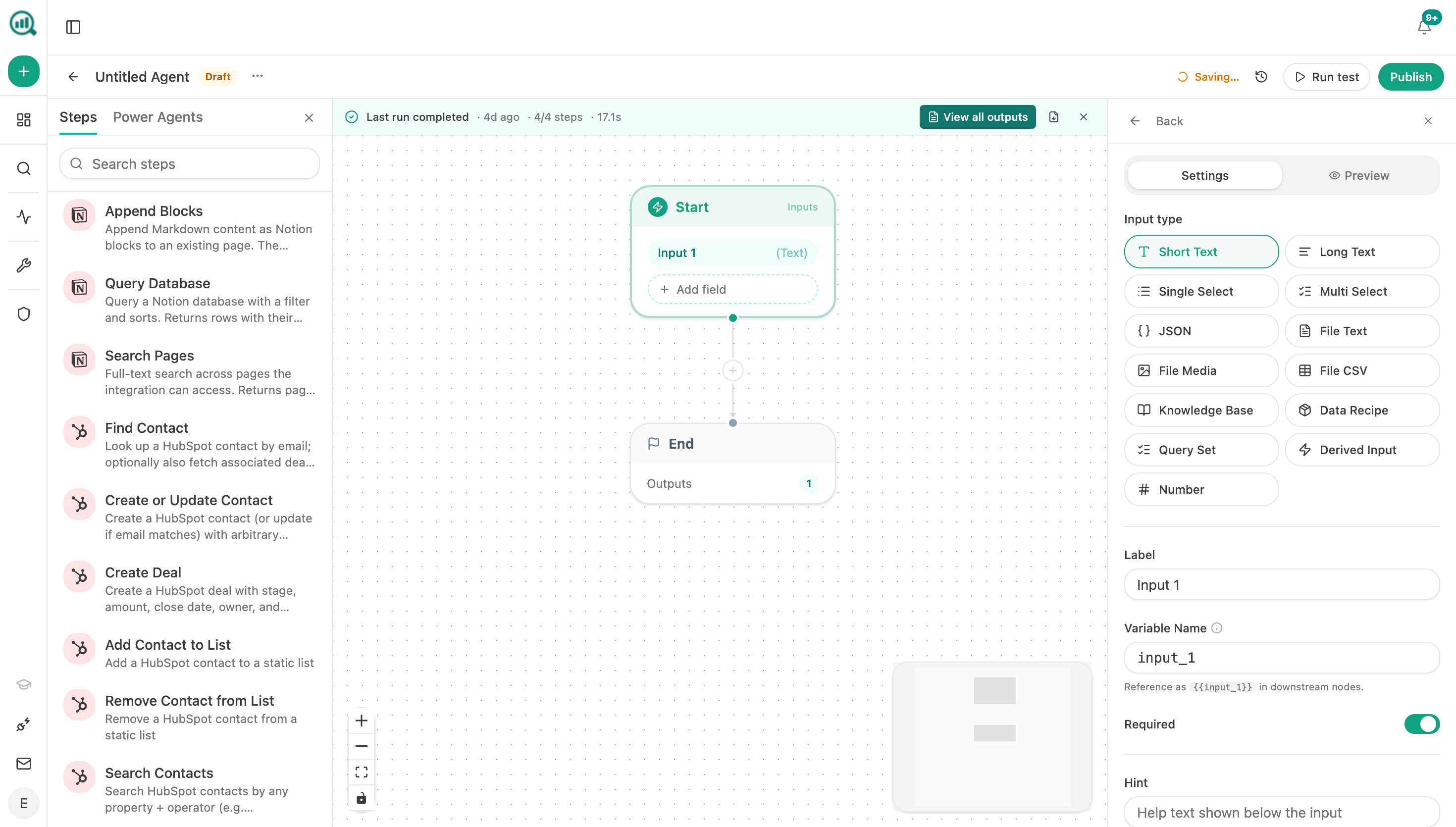1456x827 pixels.
Task: Click the canvas minimap
Action: click(992, 737)
